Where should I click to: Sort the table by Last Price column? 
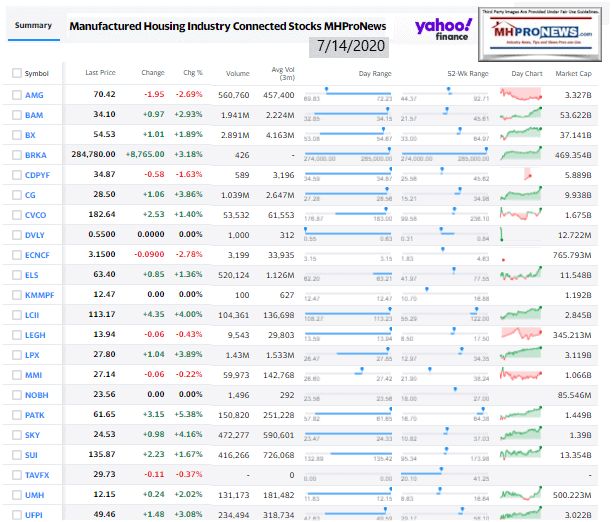[99, 73]
